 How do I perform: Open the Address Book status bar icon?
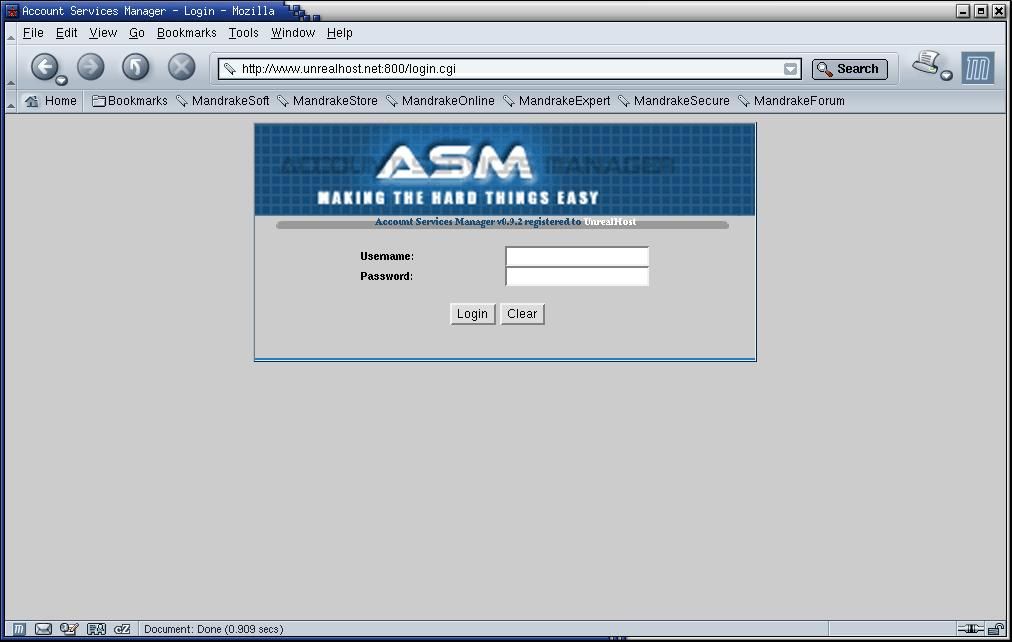[x=96, y=628]
